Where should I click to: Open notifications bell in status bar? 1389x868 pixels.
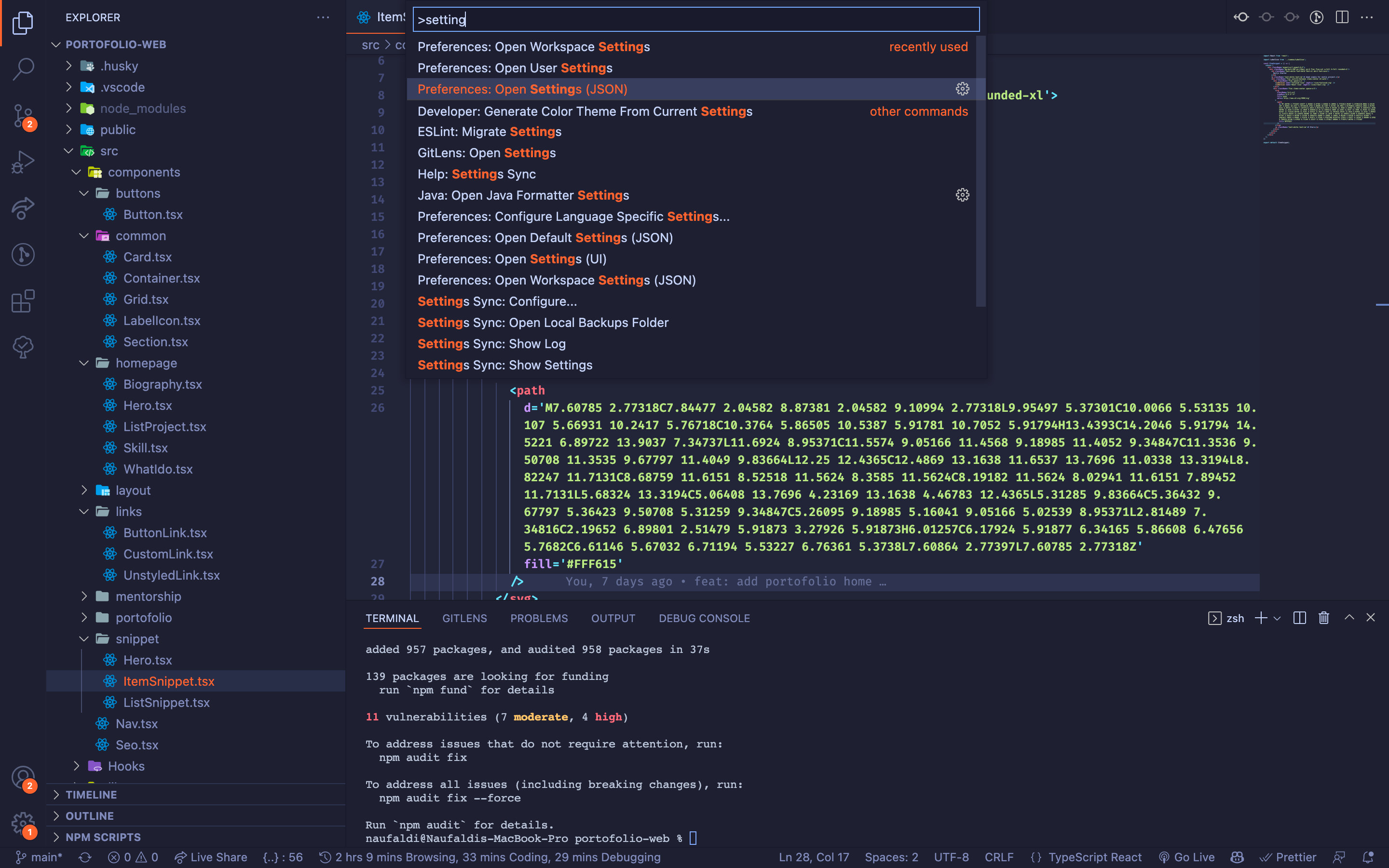(x=1368, y=857)
